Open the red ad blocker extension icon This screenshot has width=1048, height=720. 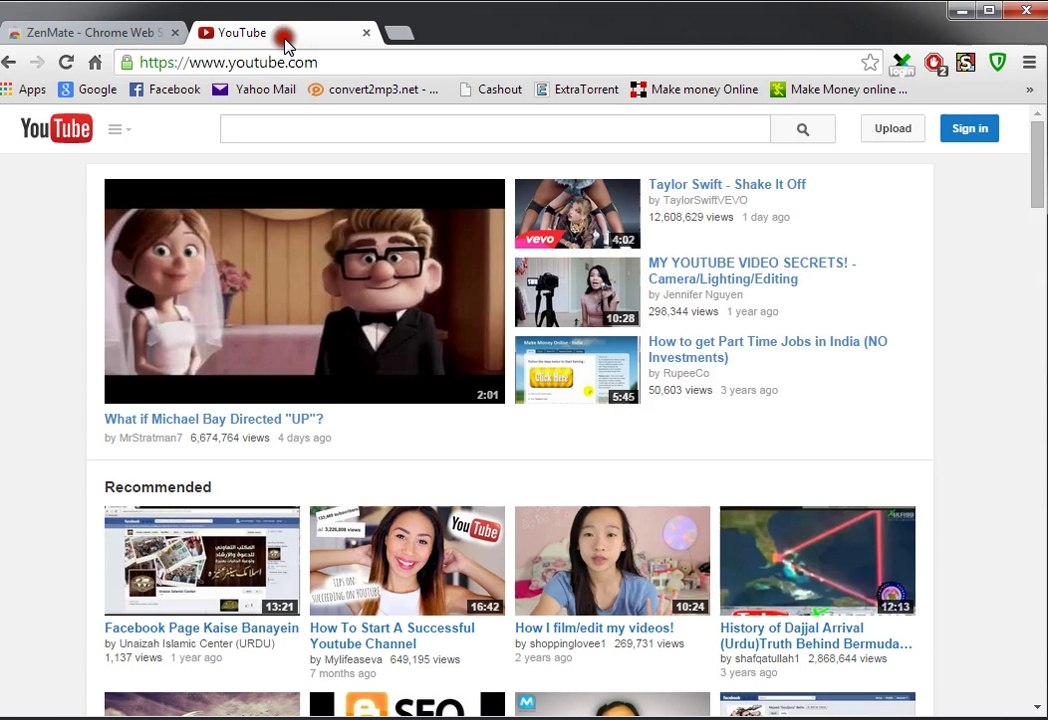pyautogui.click(x=934, y=64)
